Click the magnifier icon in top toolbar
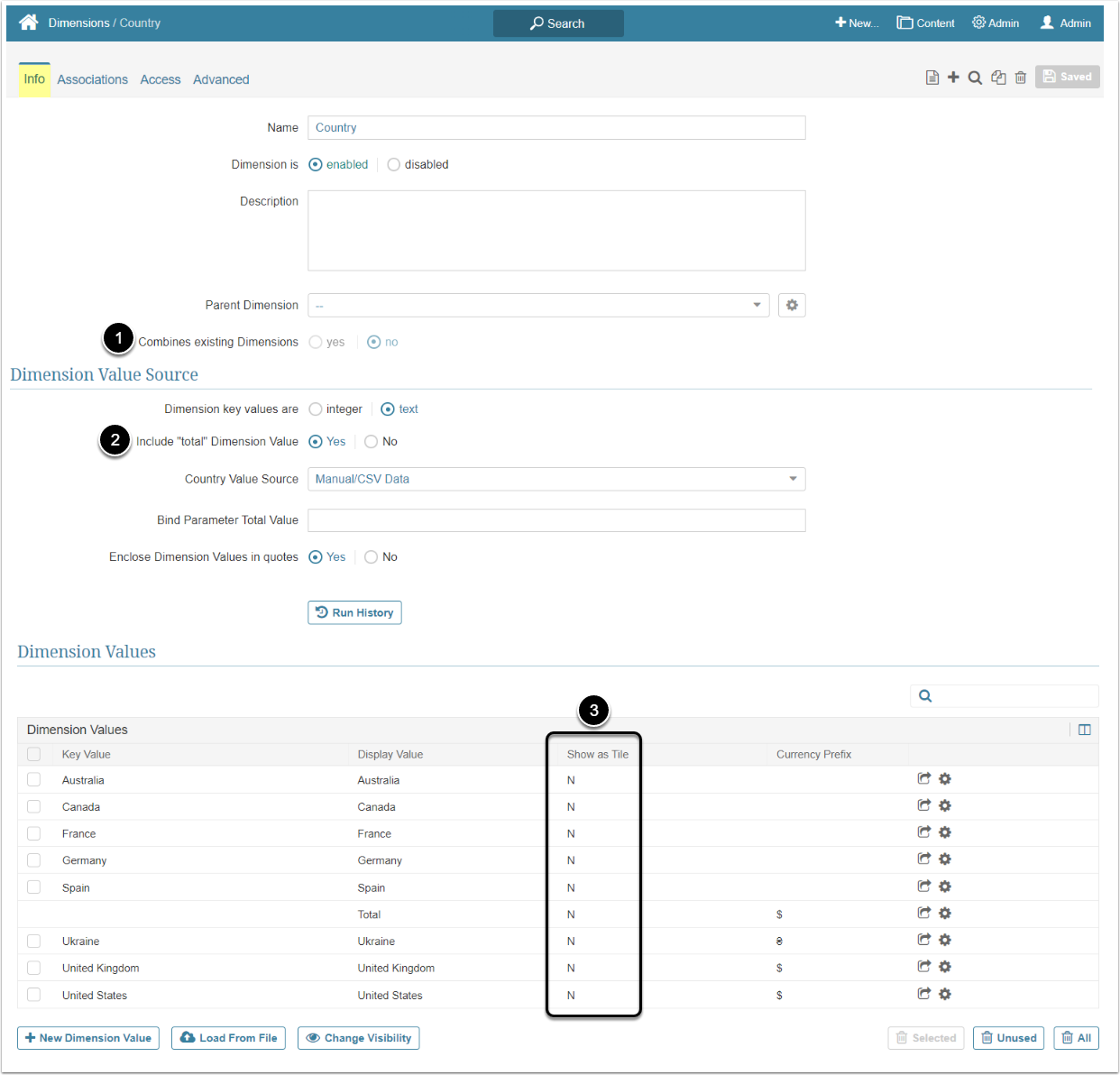 click(975, 78)
